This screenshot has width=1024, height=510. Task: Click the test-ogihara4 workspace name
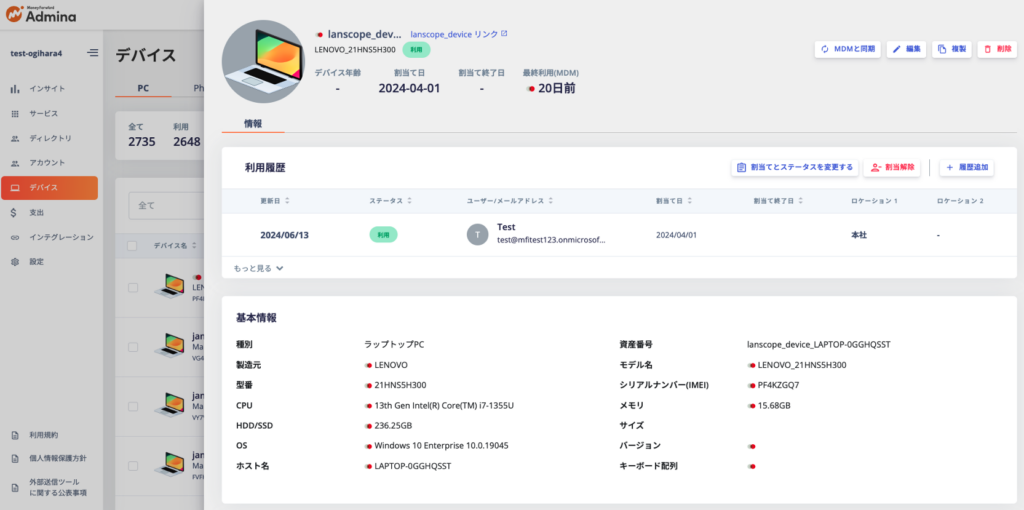click(x=36, y=53)
